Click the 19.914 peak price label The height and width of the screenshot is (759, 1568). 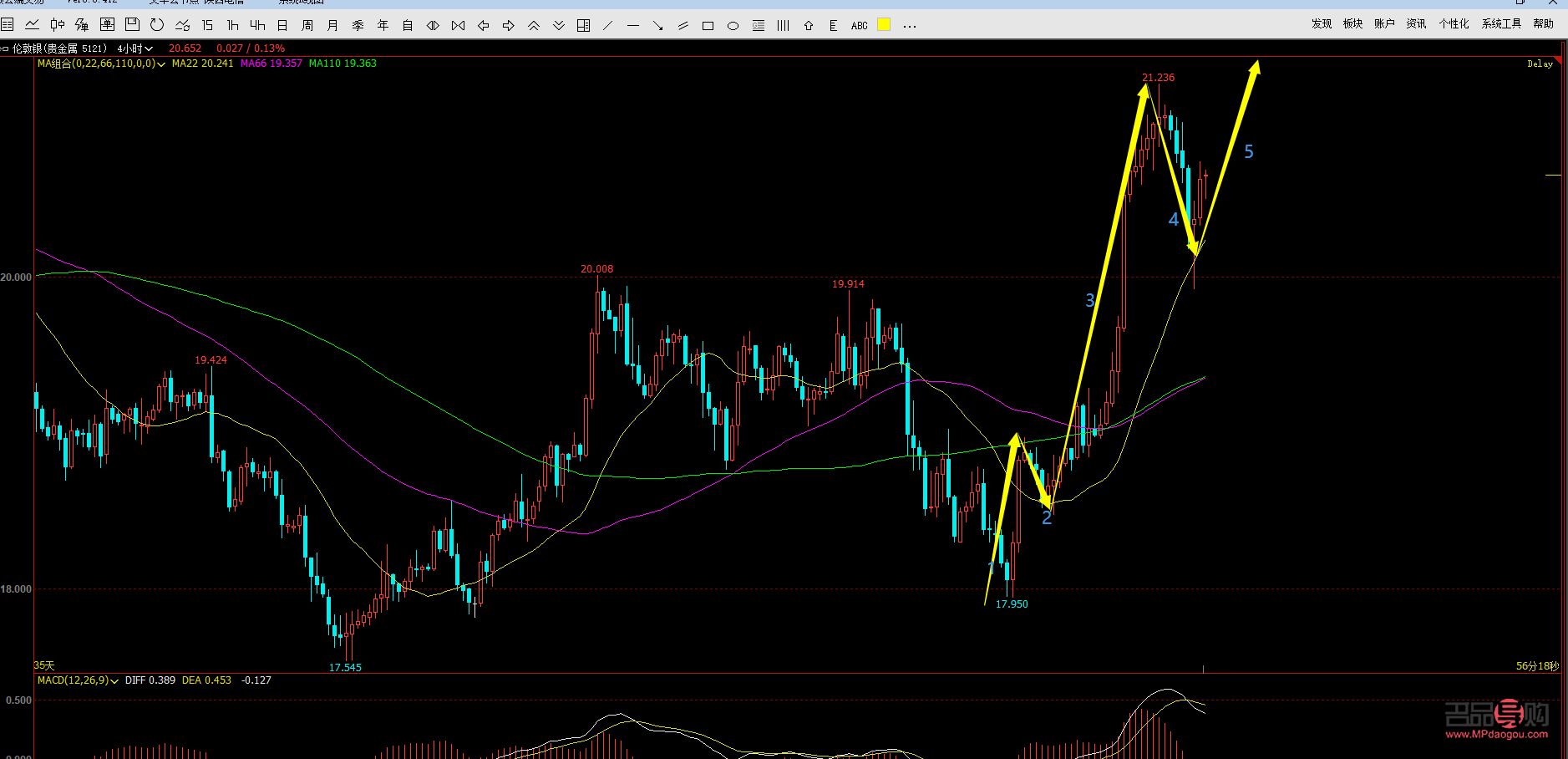(848, 284)
